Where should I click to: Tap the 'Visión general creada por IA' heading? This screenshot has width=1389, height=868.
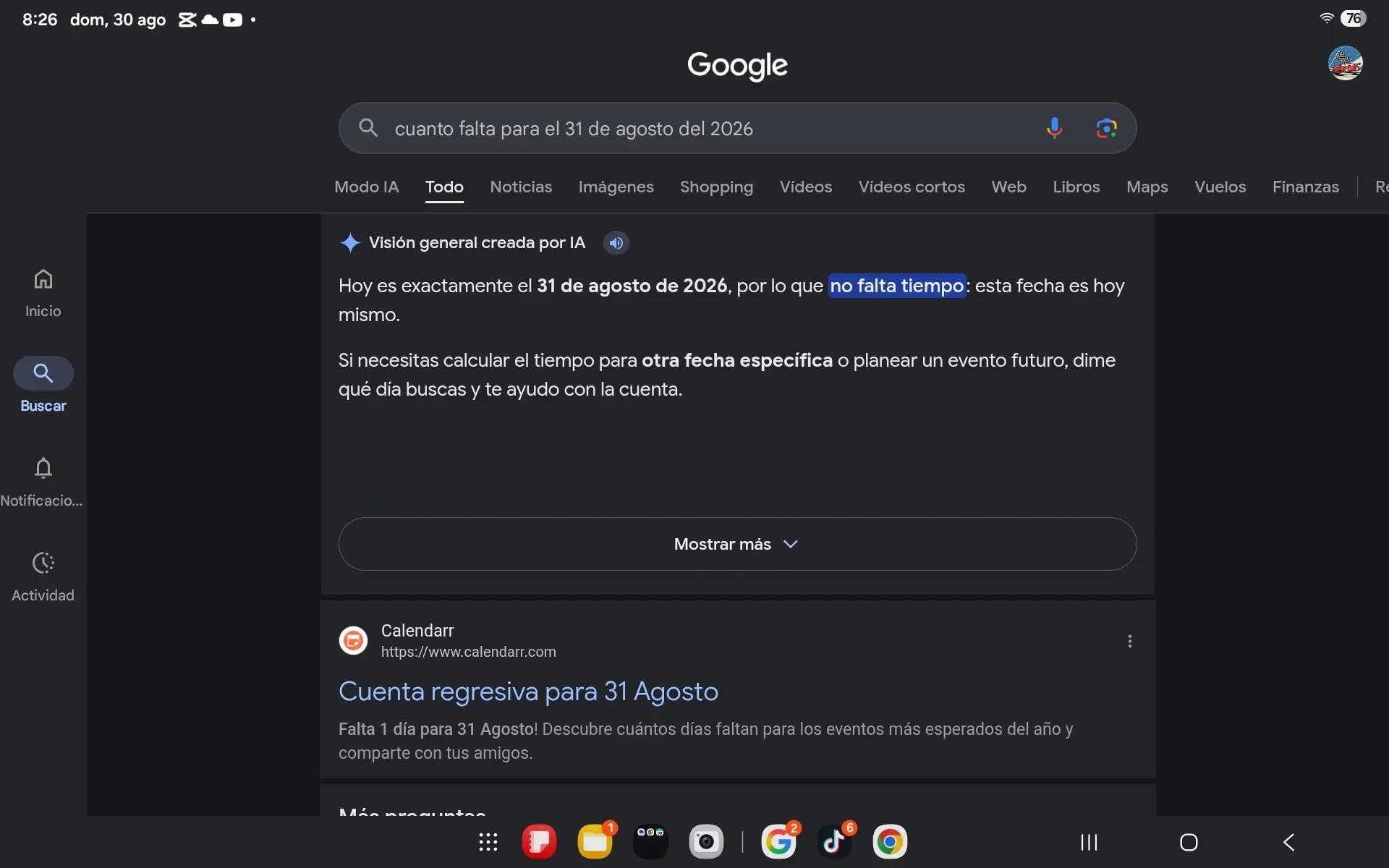477,243
